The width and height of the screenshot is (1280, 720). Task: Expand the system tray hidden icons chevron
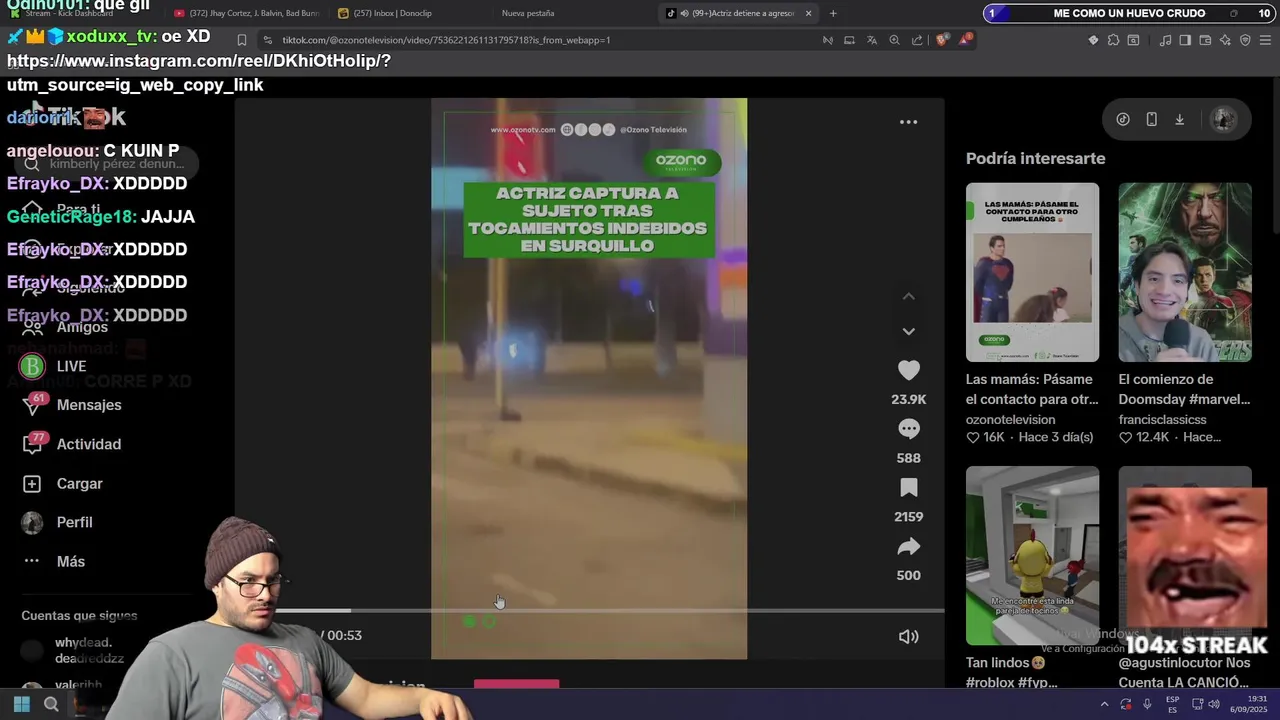[x=1105, y=704]
